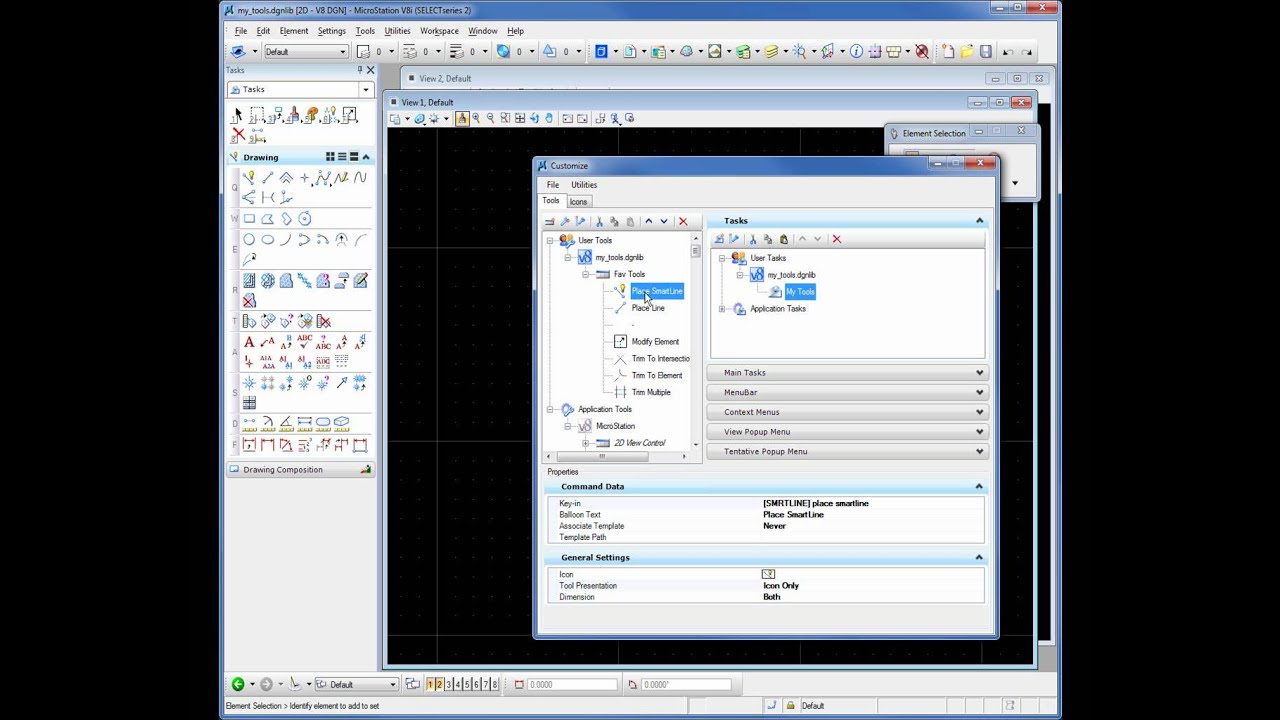Expand the View Popup Menu section
This screenshot has width=1280, height=720.
click(849, 432)
